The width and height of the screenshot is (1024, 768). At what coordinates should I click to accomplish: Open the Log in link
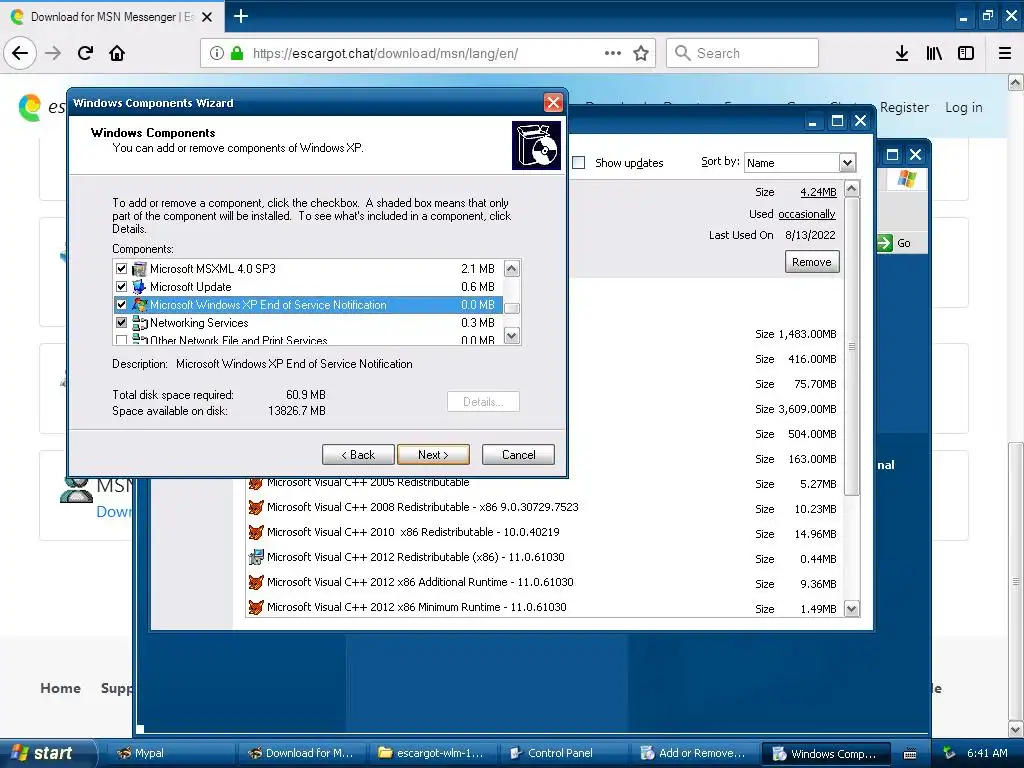[964, 107]
